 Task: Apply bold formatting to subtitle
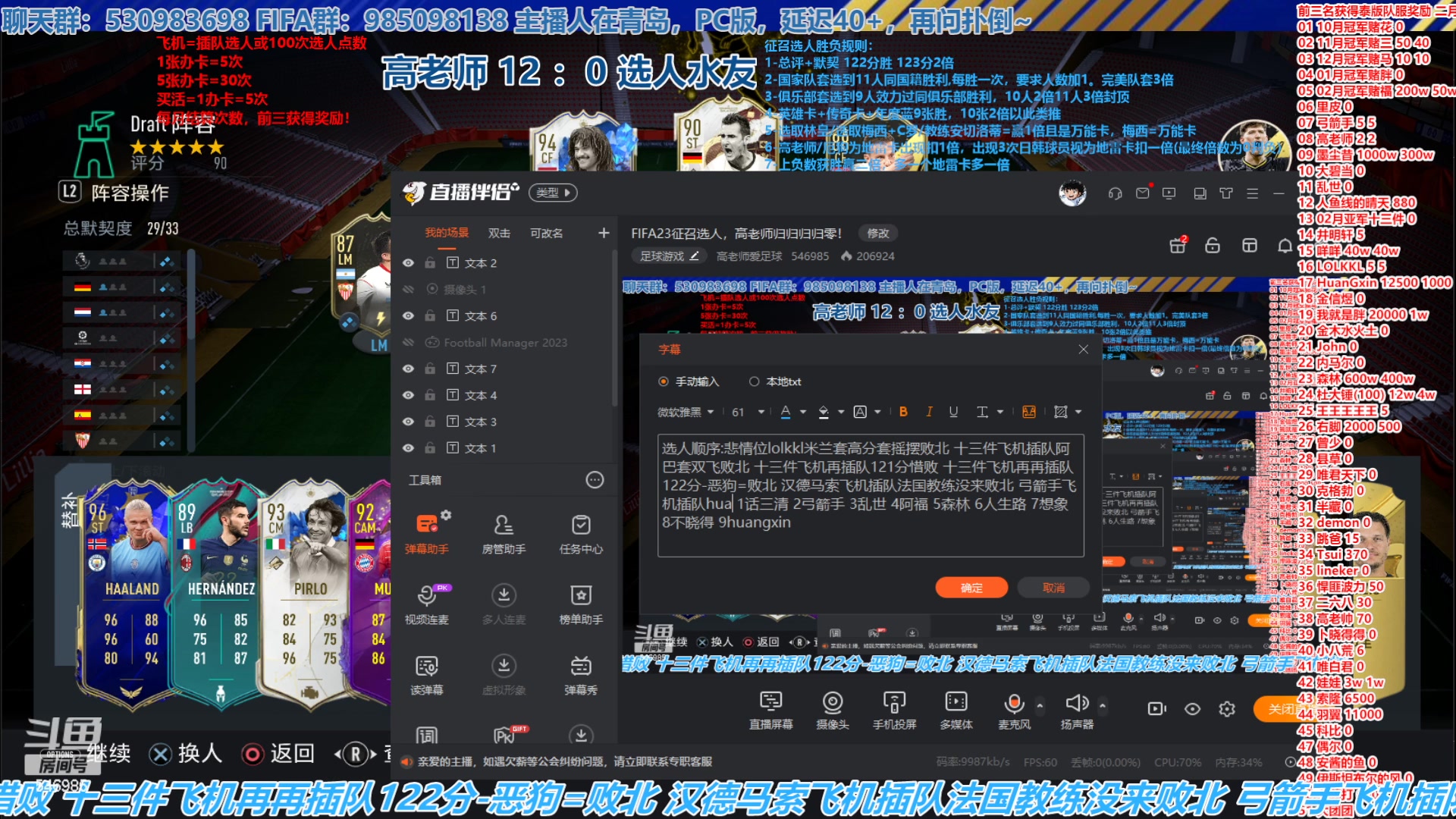click(903, 412)
